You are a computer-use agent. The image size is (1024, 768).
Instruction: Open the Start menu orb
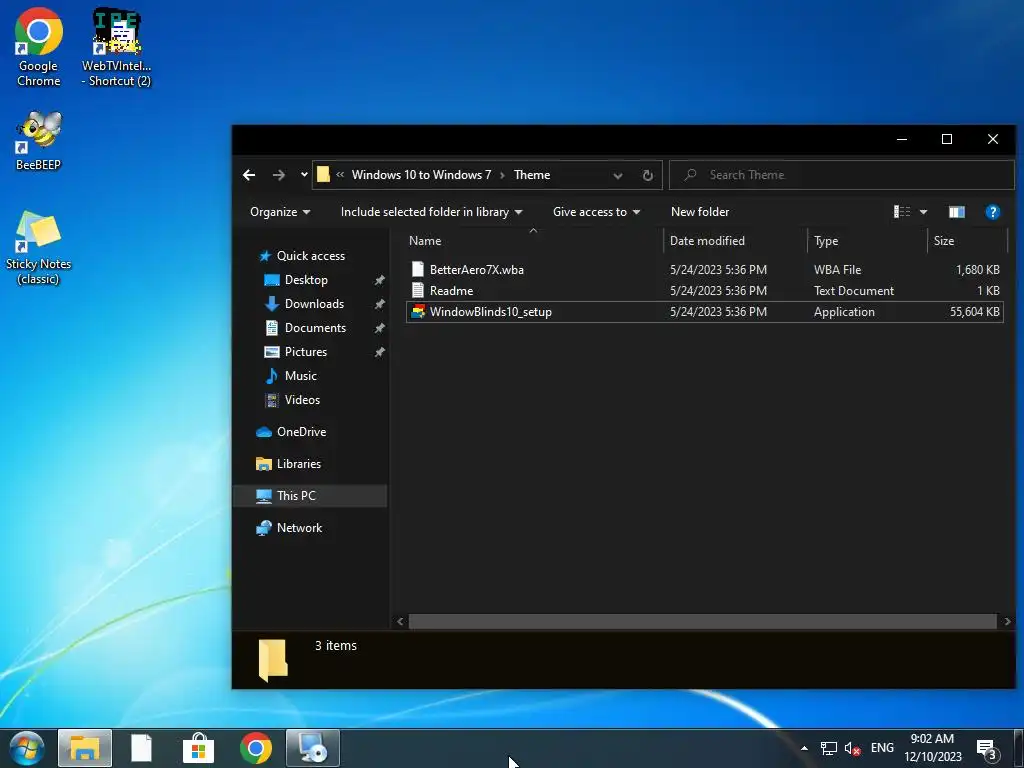(26, 748)
